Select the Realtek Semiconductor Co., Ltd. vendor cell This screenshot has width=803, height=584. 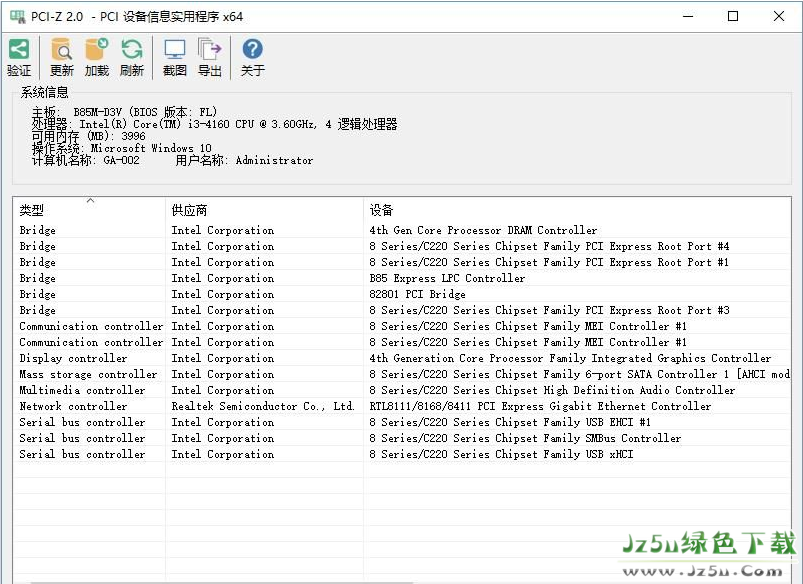pyautogui.click(x=263, y=406)
